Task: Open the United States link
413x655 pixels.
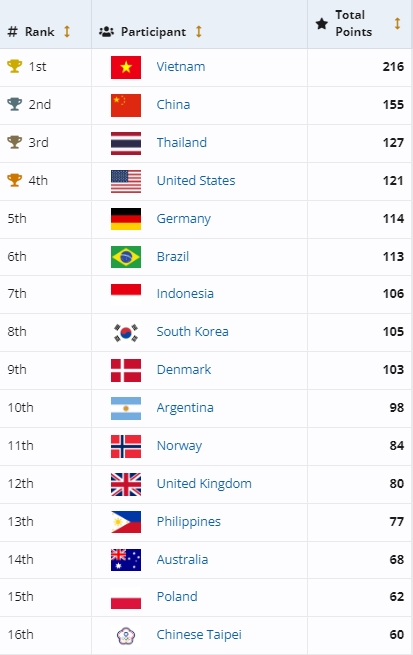Action: (x=196, y=180)
